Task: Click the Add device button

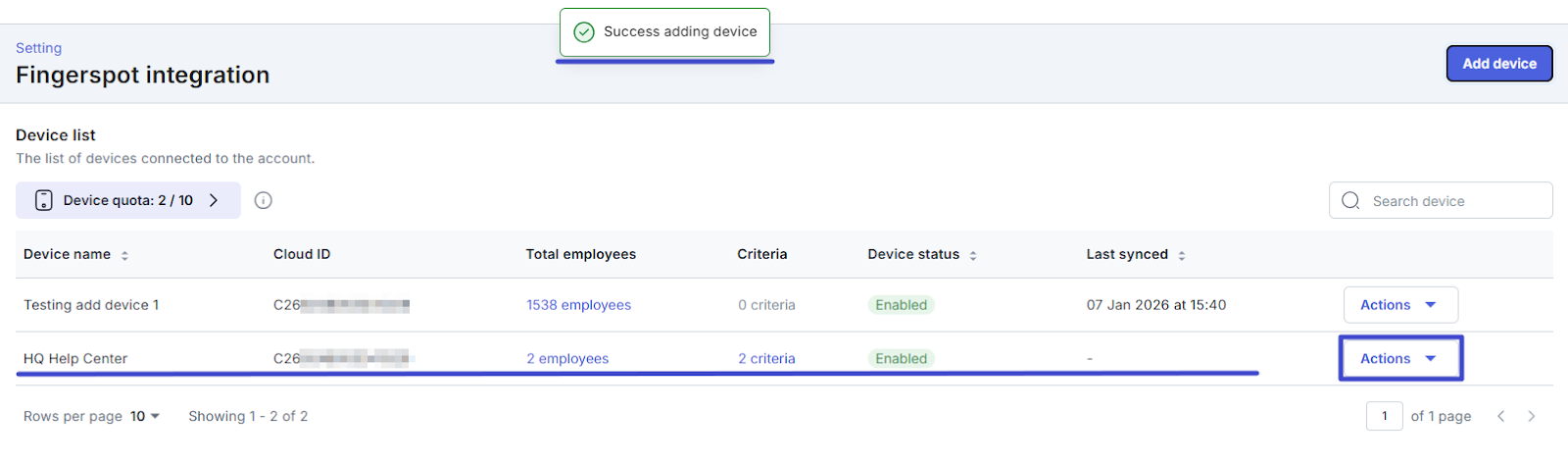Action: 1498,64
